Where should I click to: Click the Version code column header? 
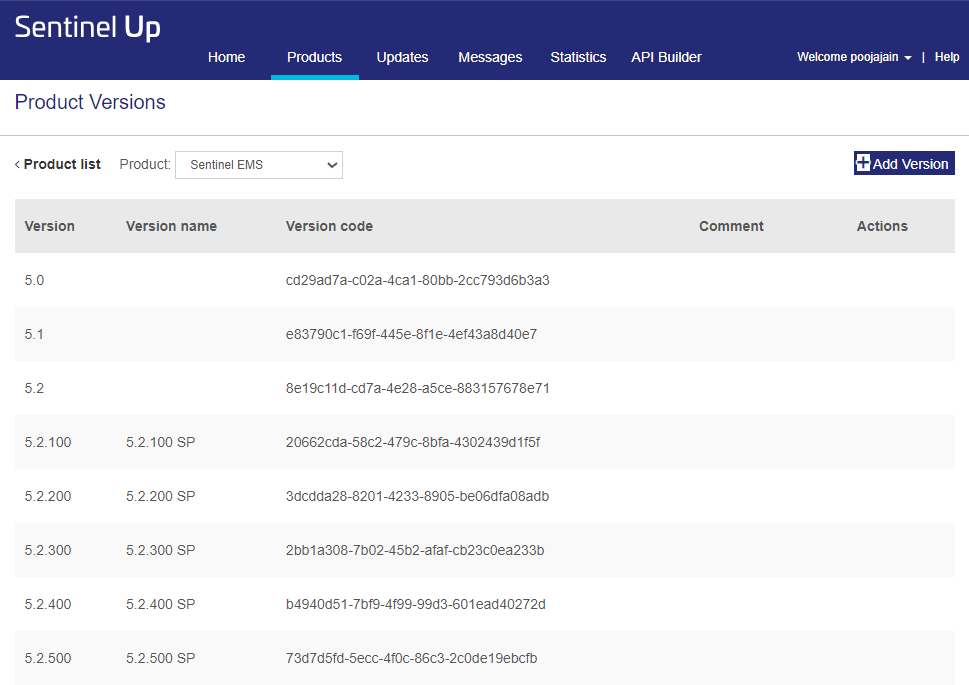(x=329, y=226)
